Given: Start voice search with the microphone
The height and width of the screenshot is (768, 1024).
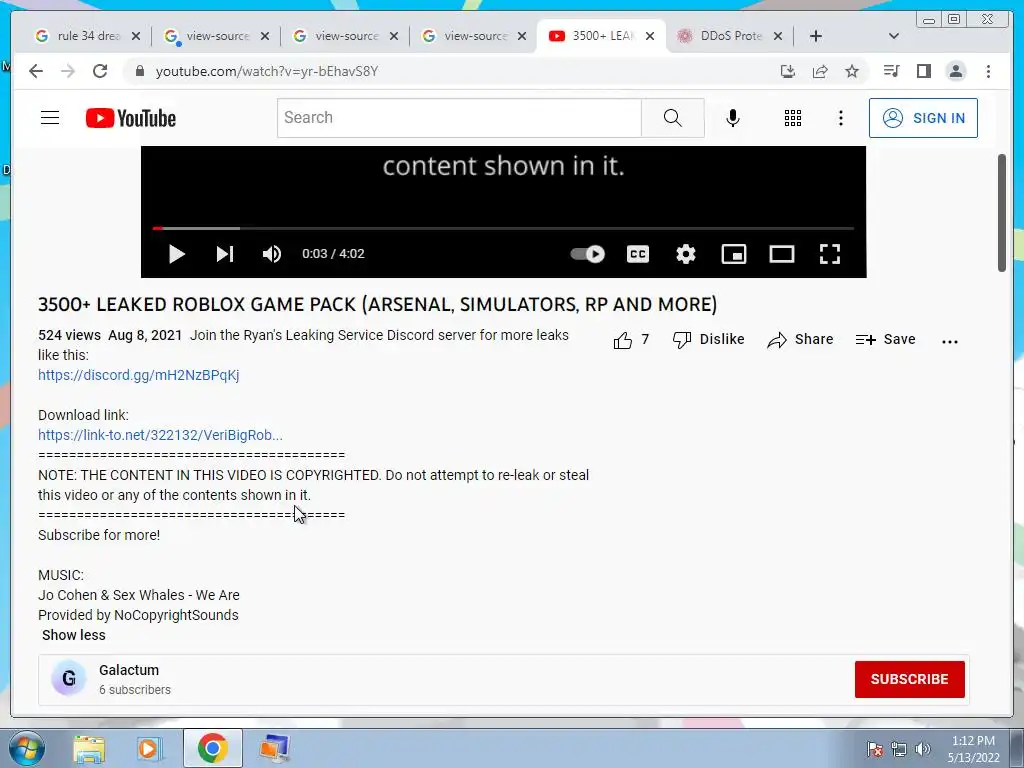Looking at the screenshot, I should tap(733, 118).
